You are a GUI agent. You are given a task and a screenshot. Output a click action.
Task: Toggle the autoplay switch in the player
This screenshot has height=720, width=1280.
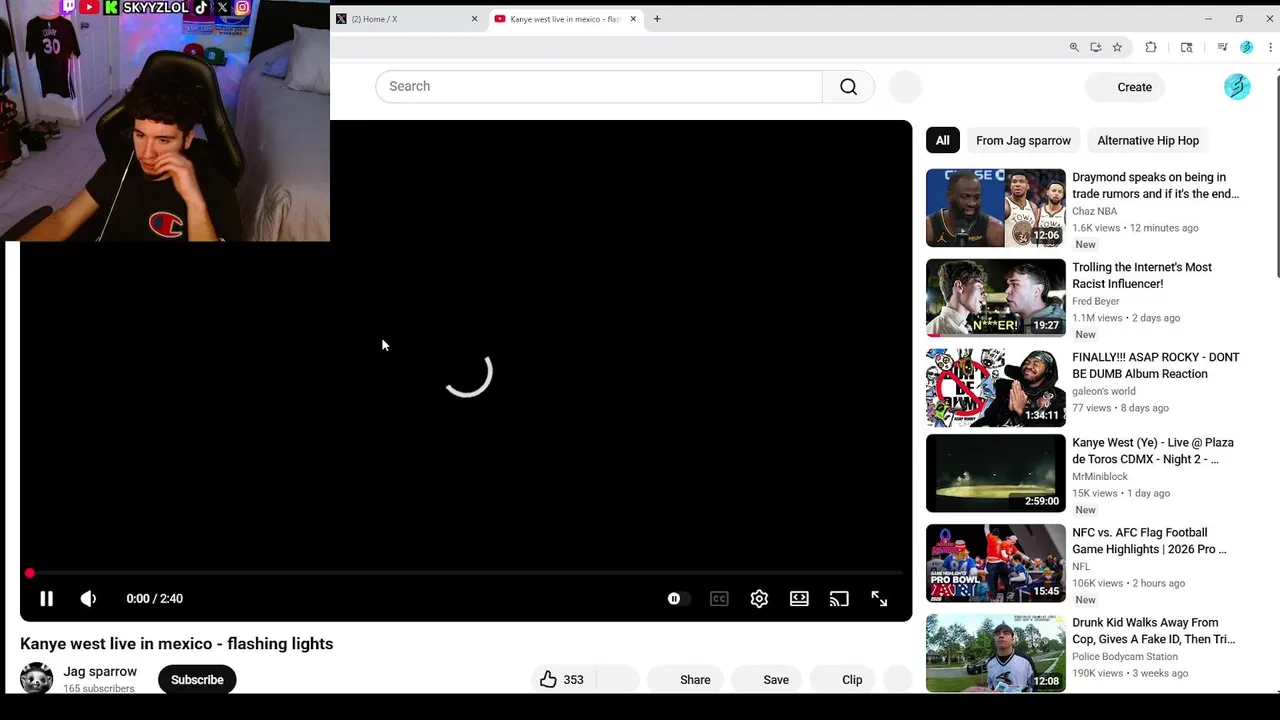(x=677, y=598)
